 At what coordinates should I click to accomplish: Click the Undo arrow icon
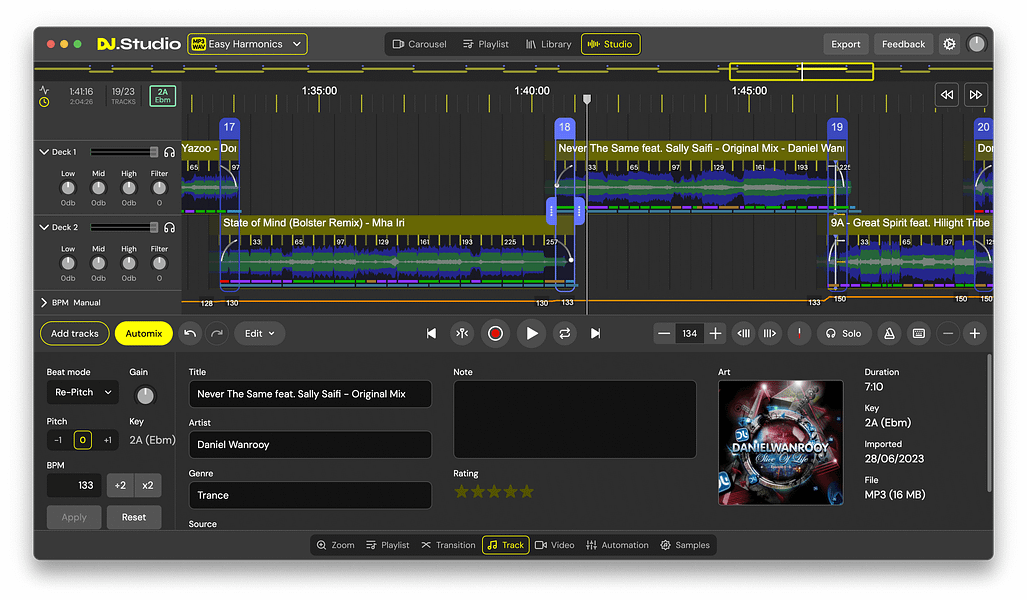(191, 334)
